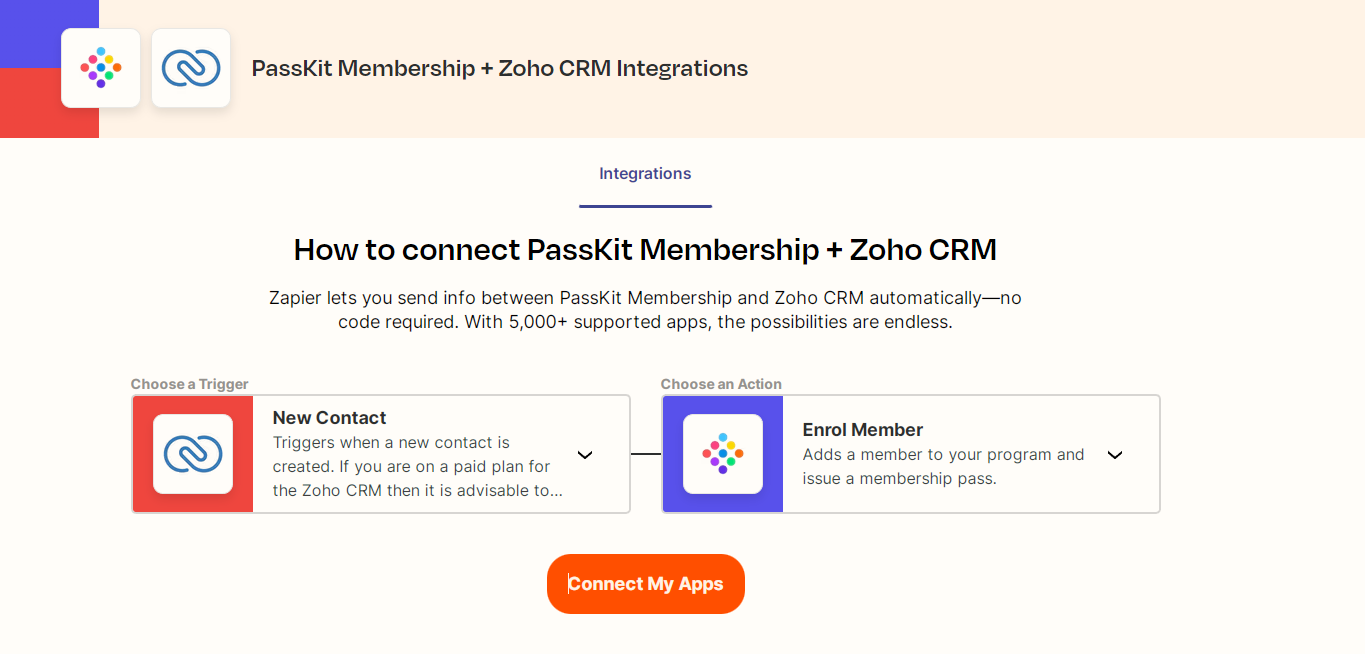This screenshot has width=1365, height=654.
Task: Click the connector line between trigger and action
Action: pyautogui.click(x=646, y=454)
